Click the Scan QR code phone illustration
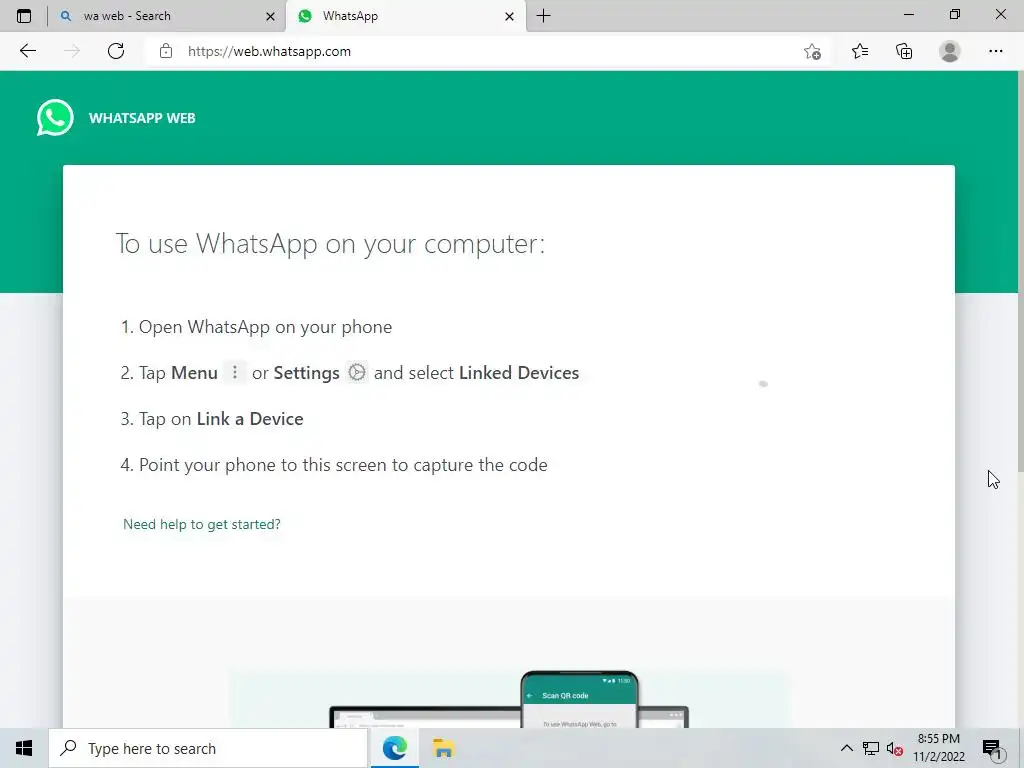 pyautogui.click(x=579, y=699)
